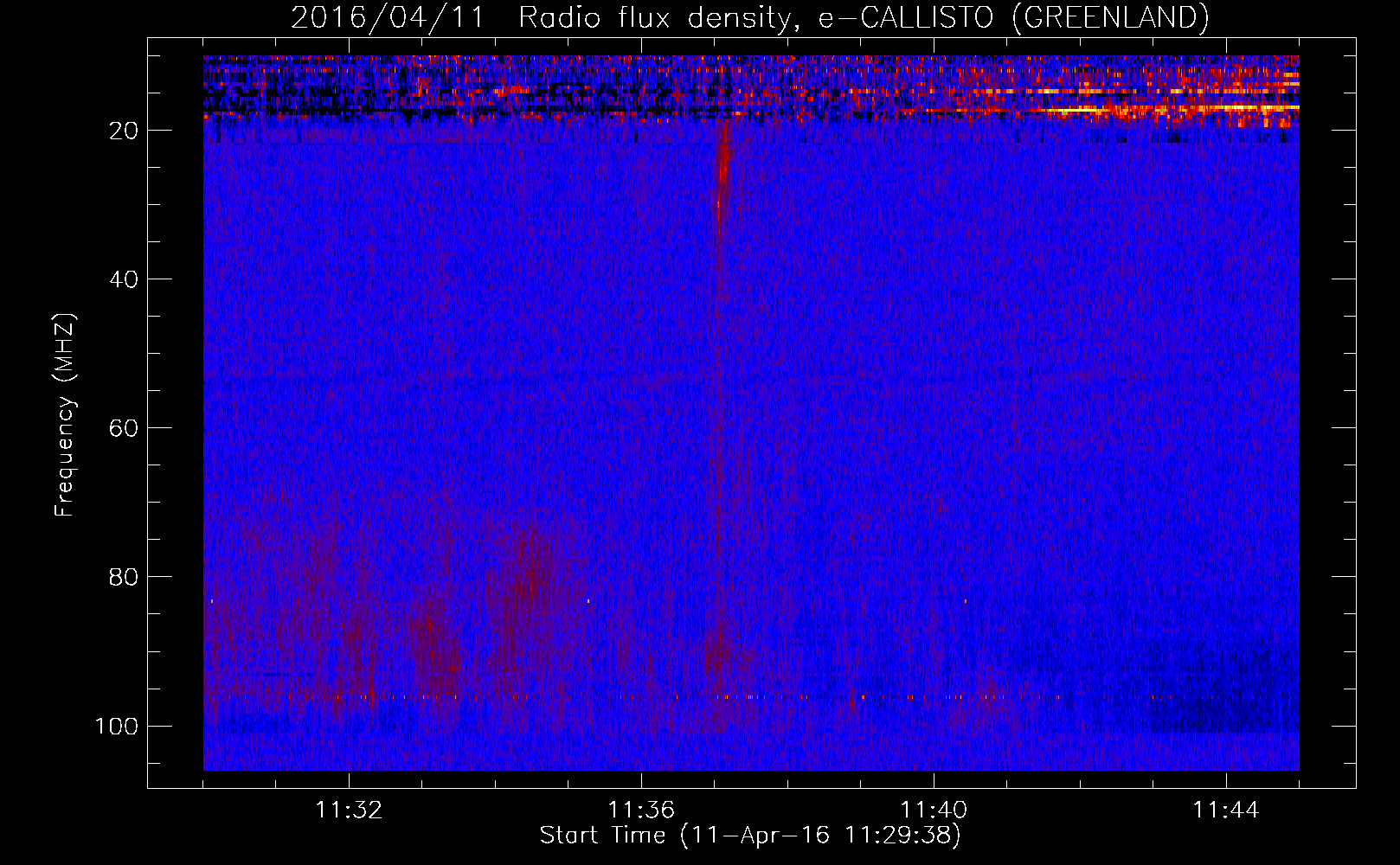Image resolution: width=1400 pixels, height=865 pixels.
Task: Click the '11:40' time tick label
Action: pyautogui.click(x=934, y=811)
